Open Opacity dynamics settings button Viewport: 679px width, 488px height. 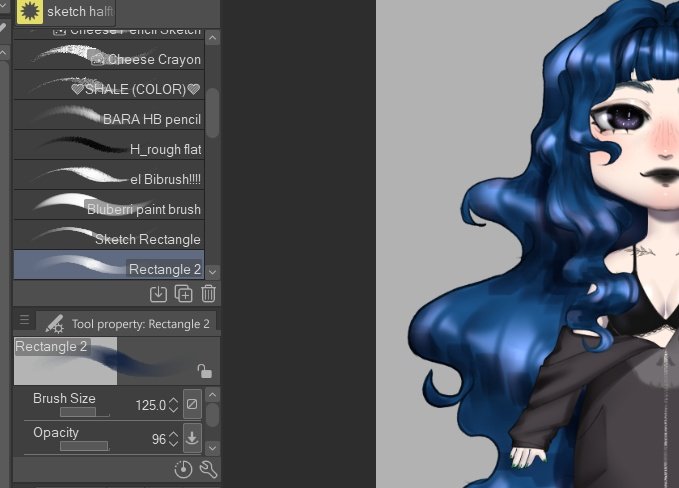192,438
